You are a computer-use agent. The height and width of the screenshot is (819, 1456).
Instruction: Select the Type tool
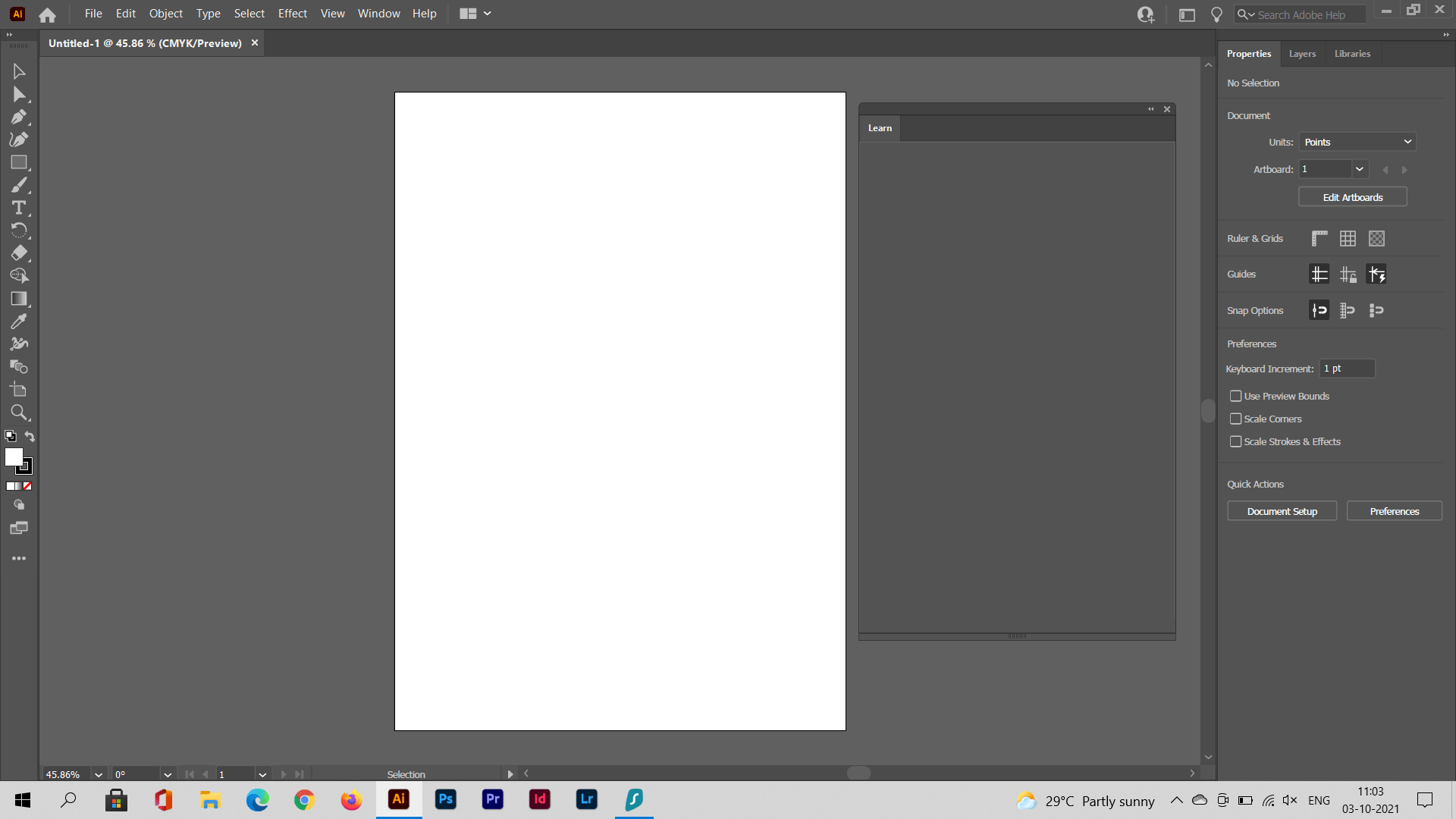(17, 207)
